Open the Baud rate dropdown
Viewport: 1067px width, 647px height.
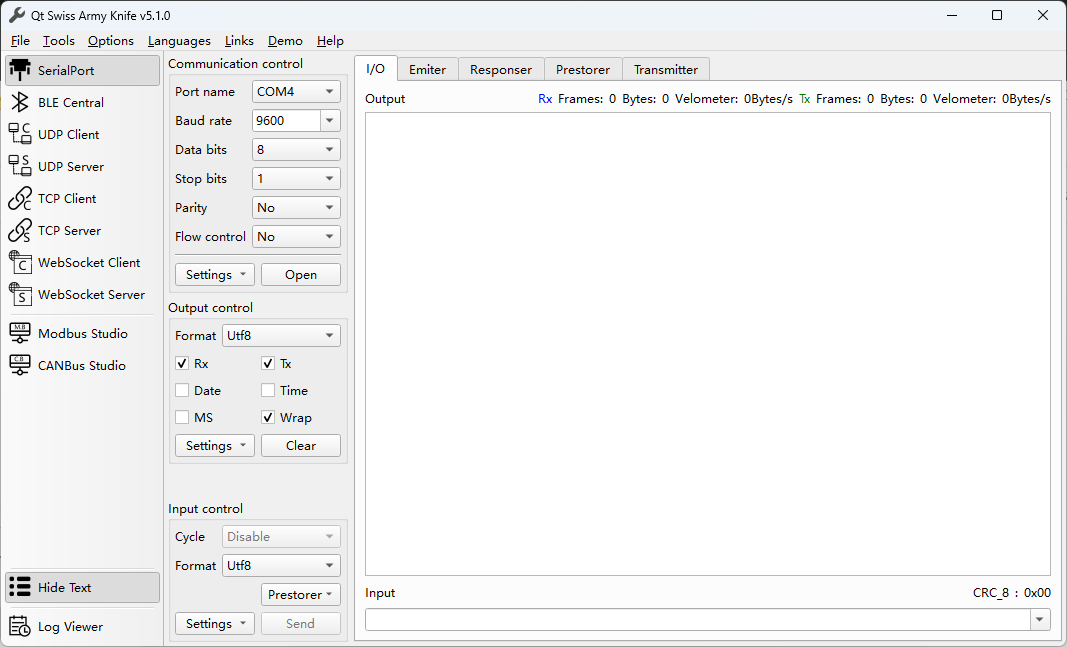(295, 120)
